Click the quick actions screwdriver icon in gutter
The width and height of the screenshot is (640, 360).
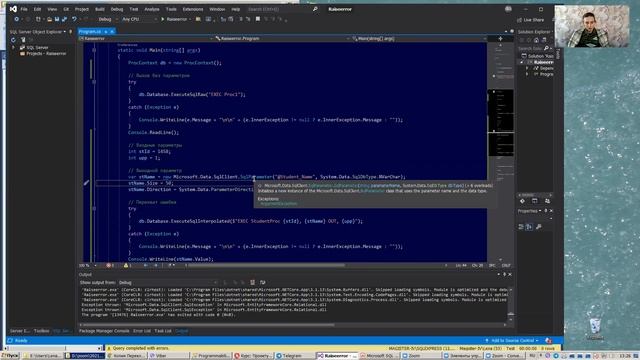click(x=86, y=183)
